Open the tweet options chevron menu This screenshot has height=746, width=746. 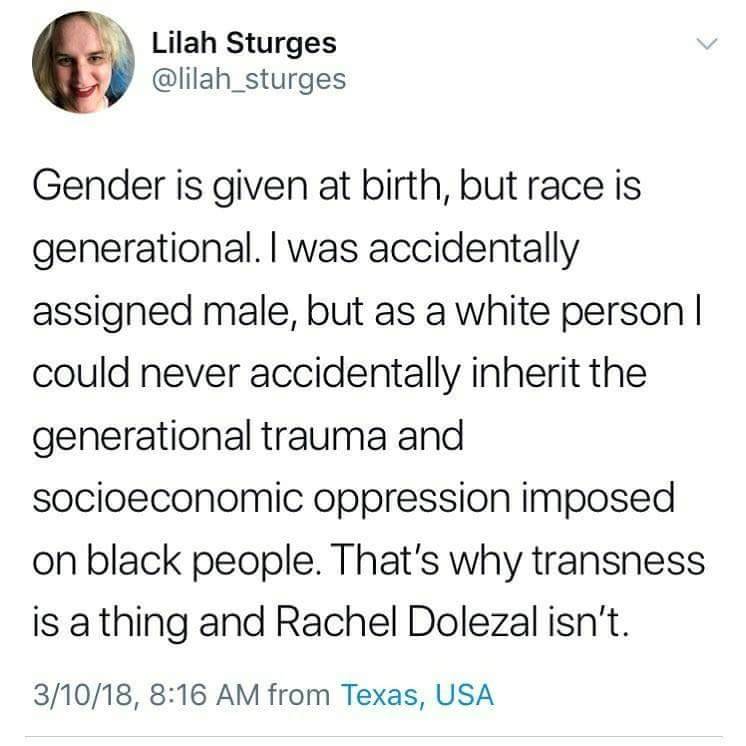click(707, 43)
